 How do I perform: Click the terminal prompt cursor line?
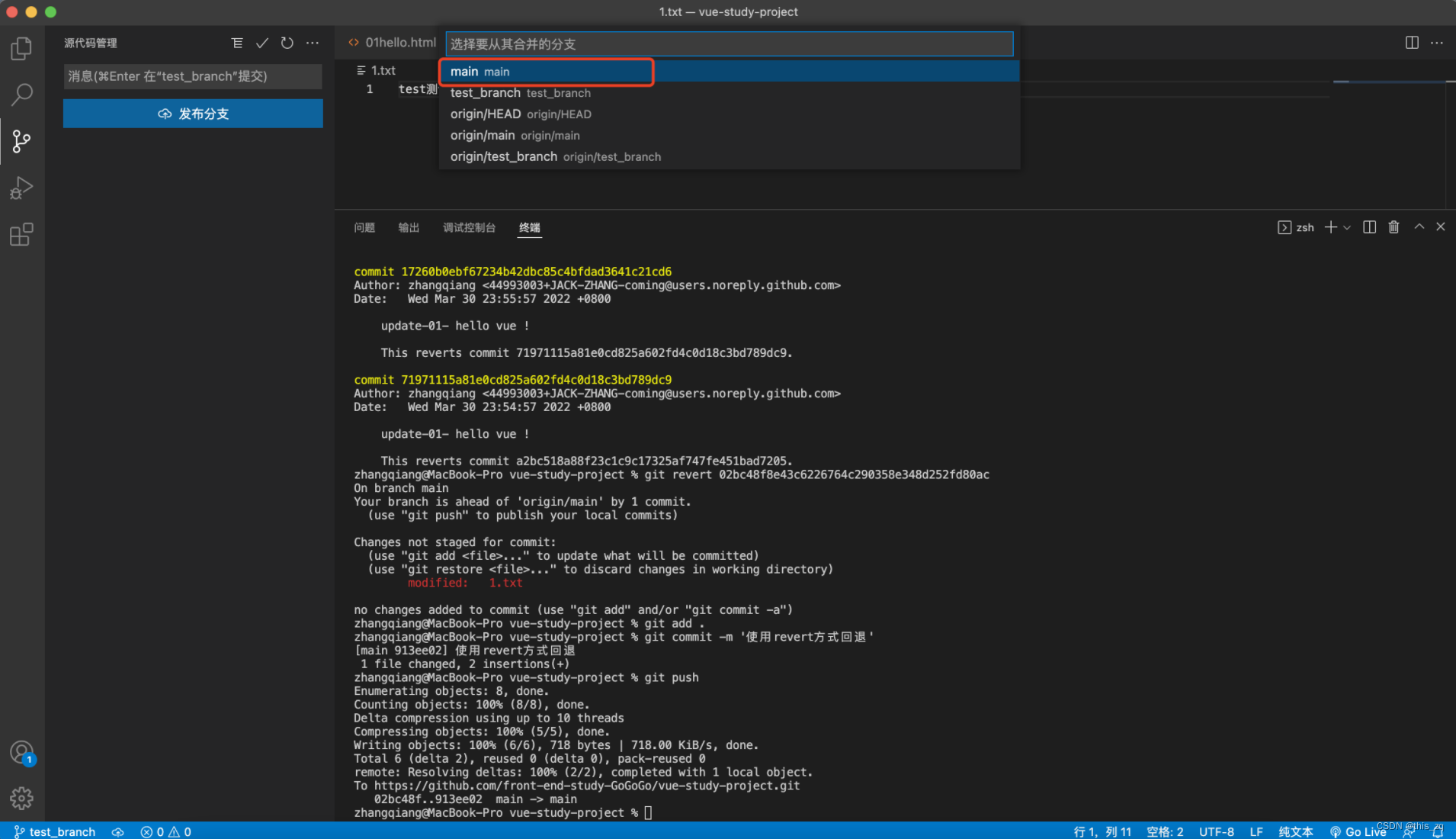click(x=503, y=813)
